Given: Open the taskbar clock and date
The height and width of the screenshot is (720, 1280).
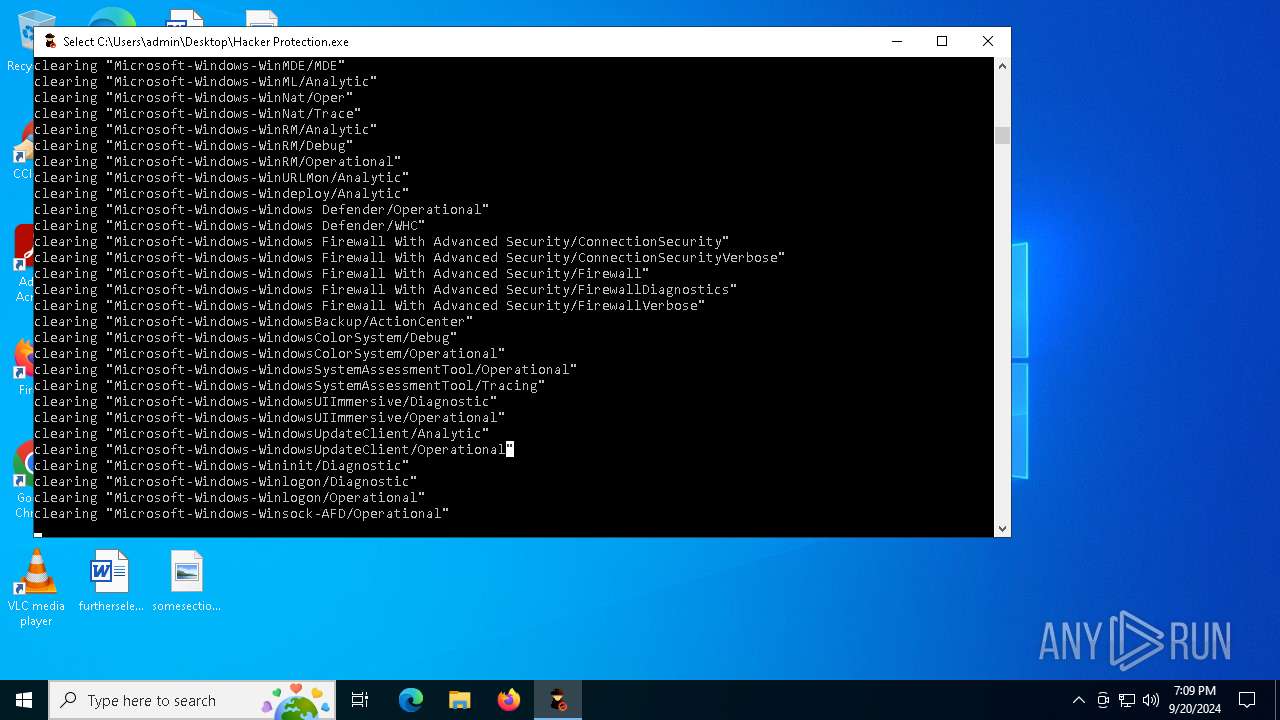Looking at the screenshot, I should [x=1194, y=700].
